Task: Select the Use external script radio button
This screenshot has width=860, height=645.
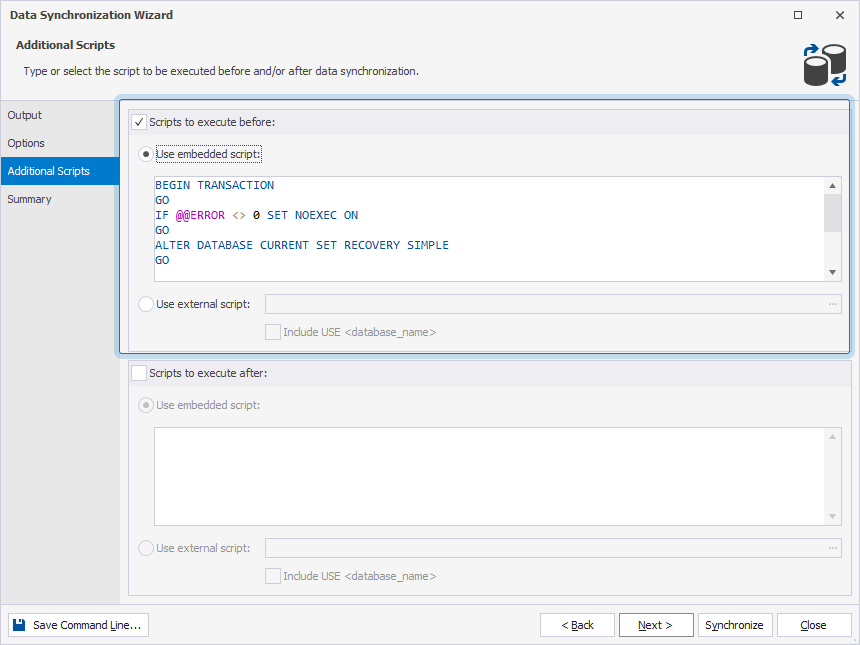Action: coord(147,304)
